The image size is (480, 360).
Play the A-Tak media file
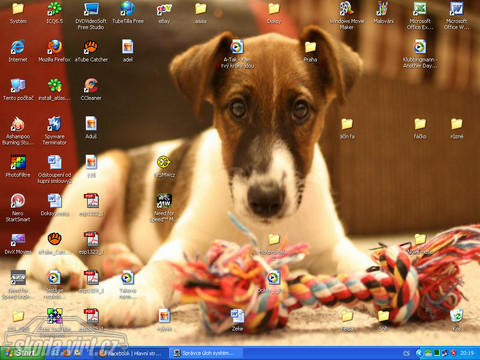(237, 54)
